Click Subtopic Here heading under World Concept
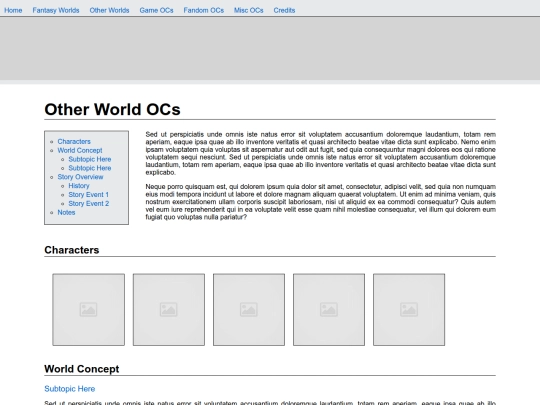This screenshot has width=540, height=405. (x=70, y=389)
